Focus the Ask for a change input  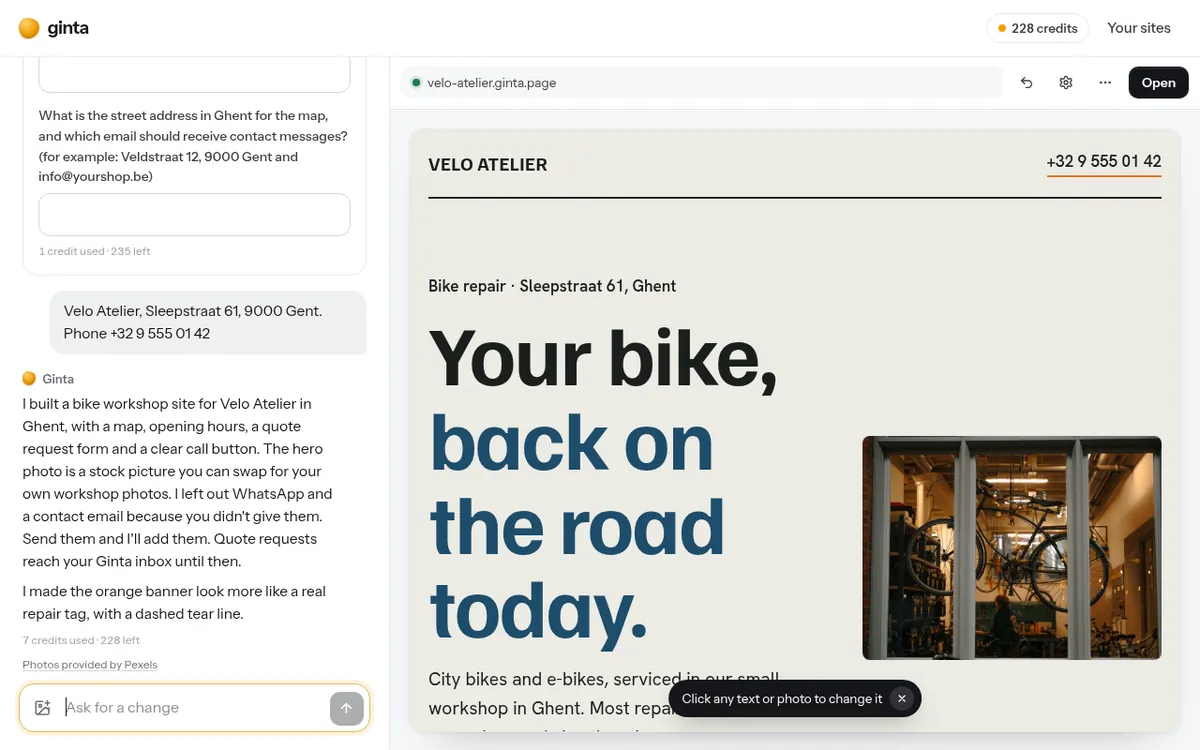(x=192, y=708)
